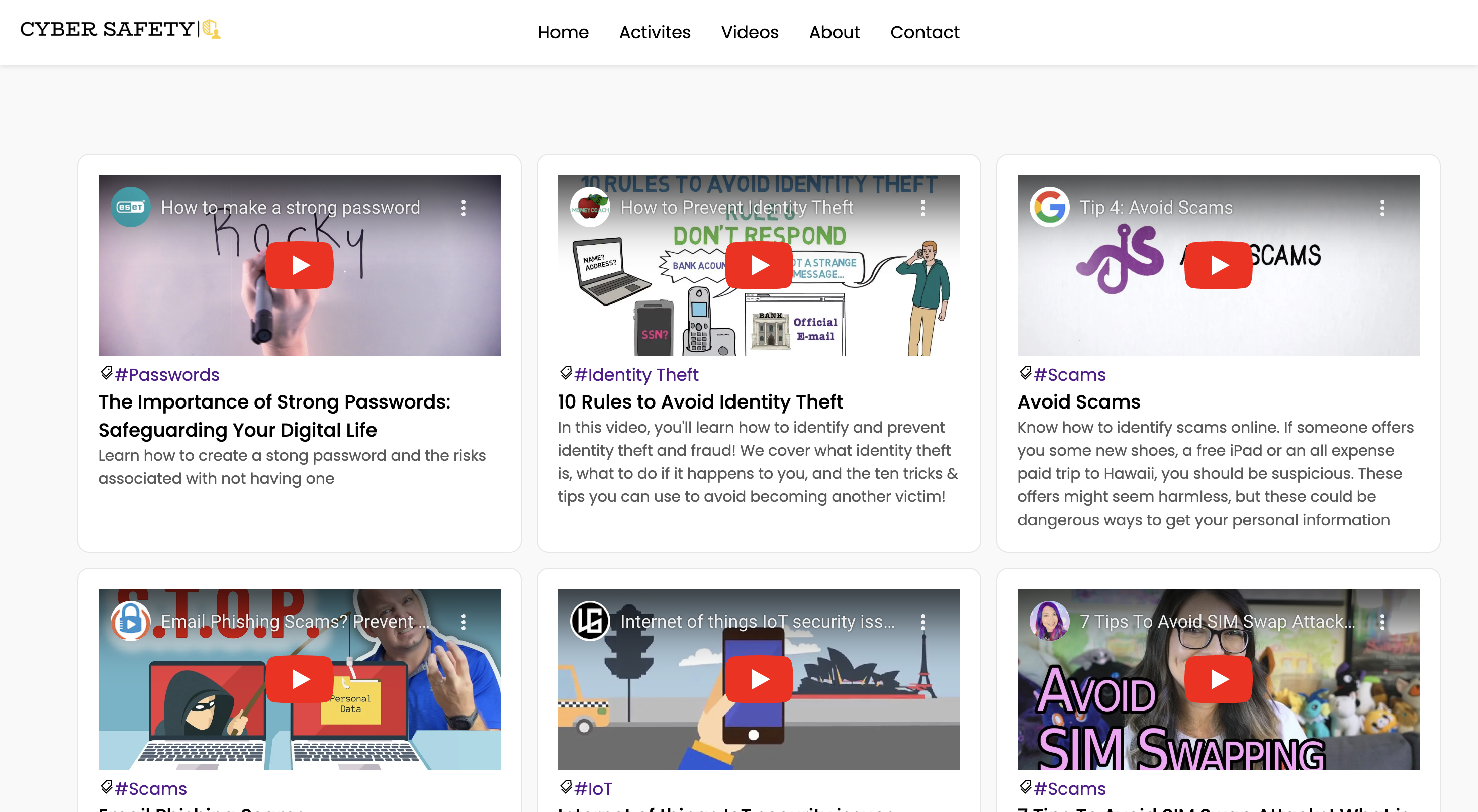Open the Videos nav link

750,32
